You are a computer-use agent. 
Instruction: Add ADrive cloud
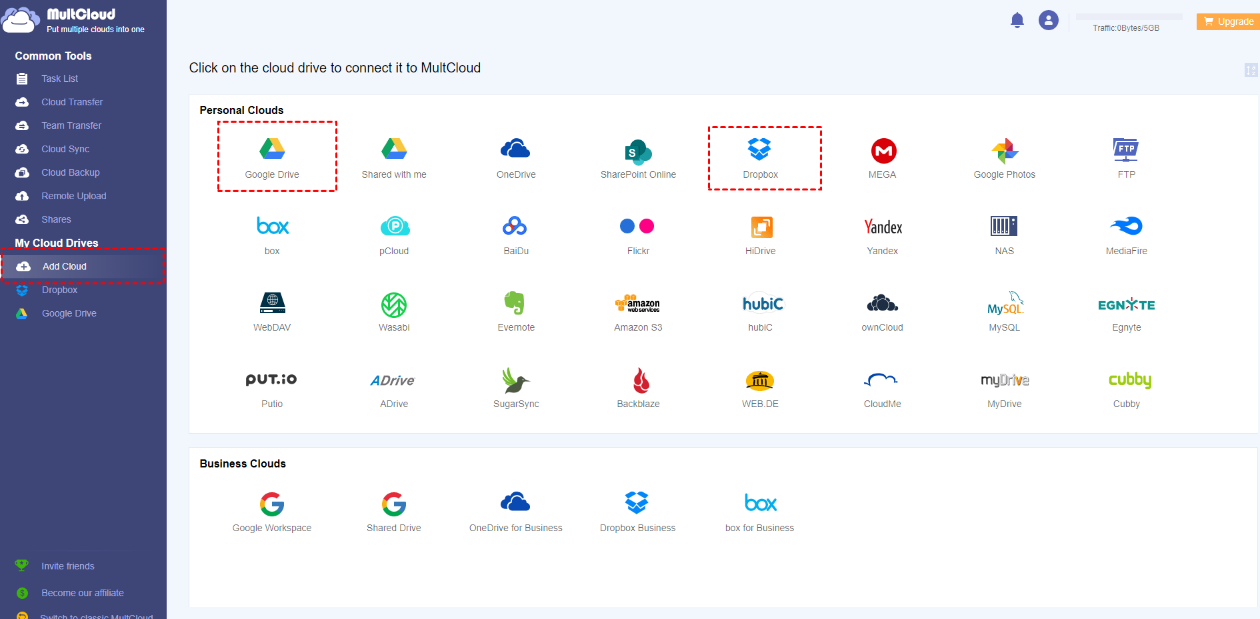coord(393,389)
